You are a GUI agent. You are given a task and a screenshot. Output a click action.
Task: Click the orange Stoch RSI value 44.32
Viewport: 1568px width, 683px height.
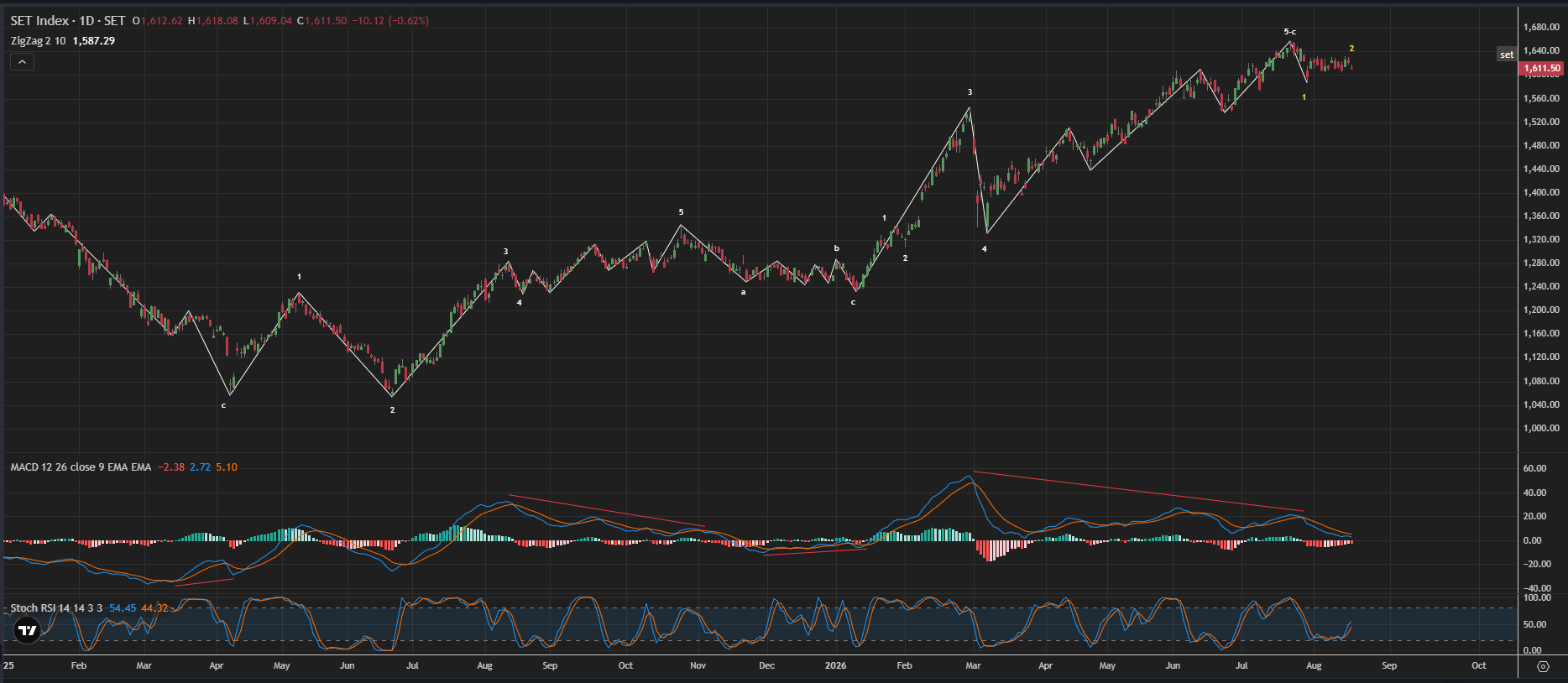[154, 607]
